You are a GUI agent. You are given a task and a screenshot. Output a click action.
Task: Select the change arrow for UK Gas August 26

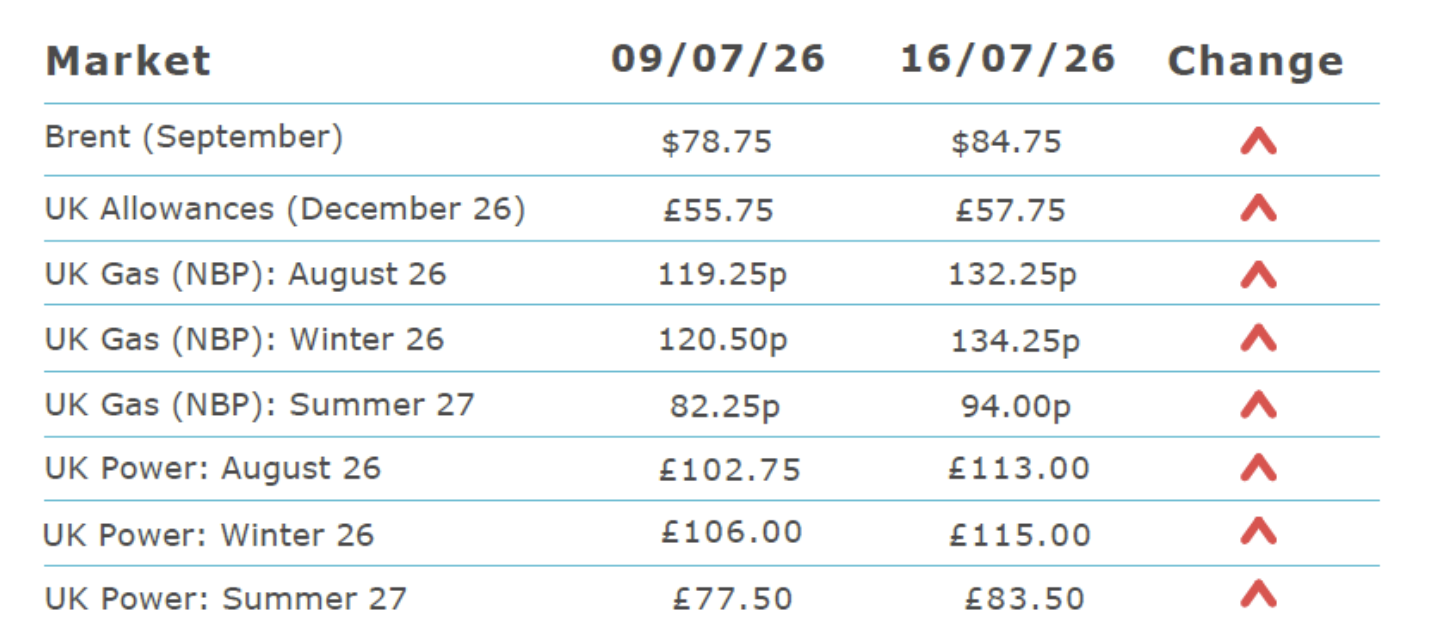pos(1258,274)
